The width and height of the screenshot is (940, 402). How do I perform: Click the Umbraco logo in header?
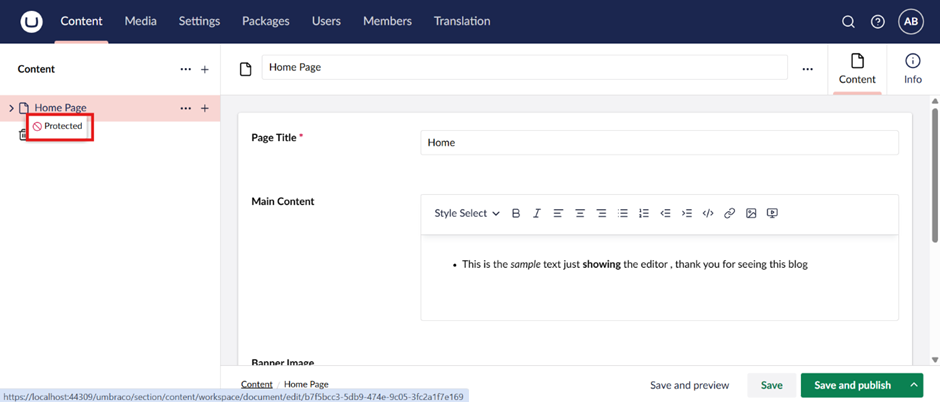pyautogui.click(x=31, y=21)
